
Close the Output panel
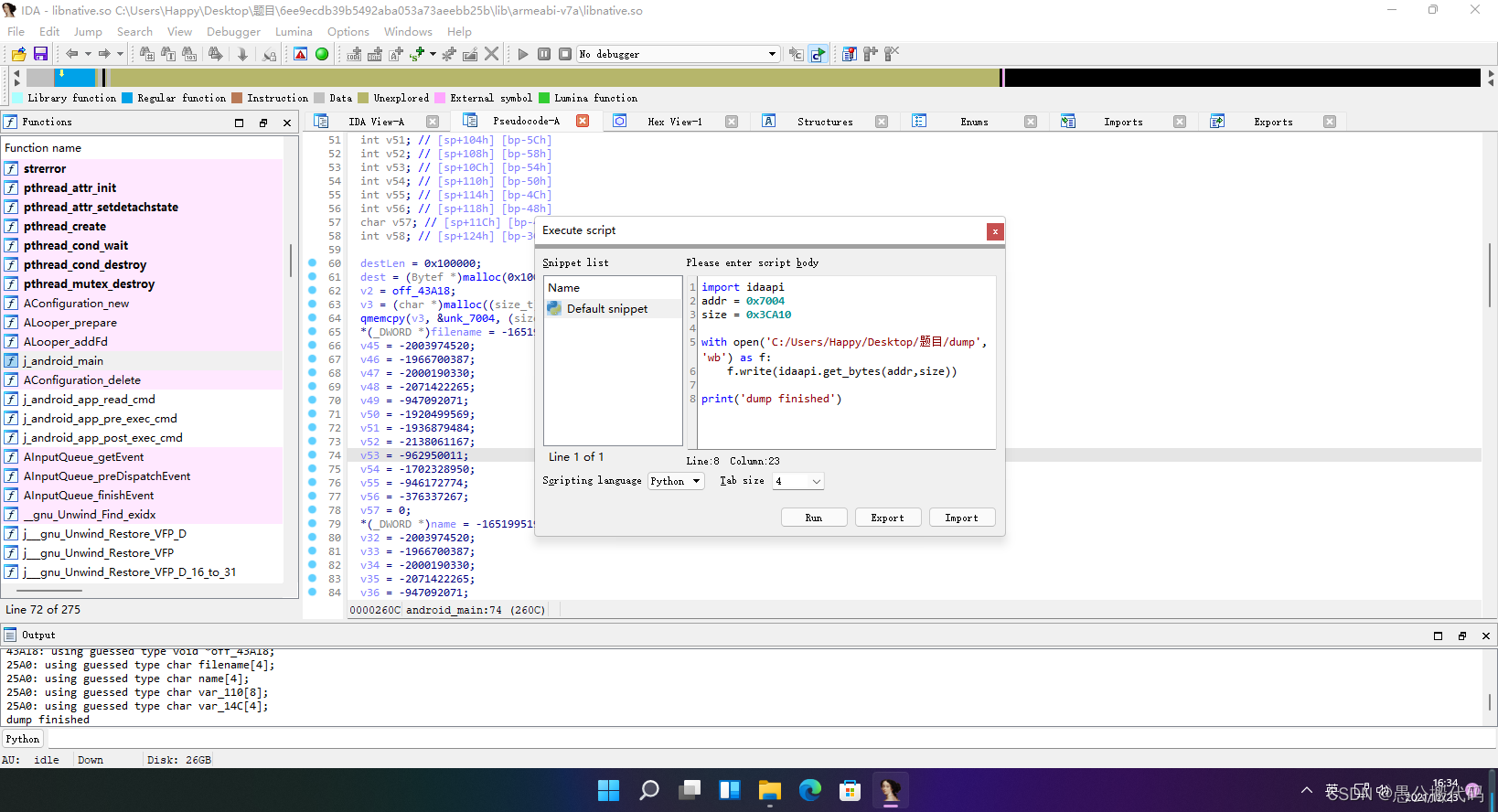point(1485,636)
